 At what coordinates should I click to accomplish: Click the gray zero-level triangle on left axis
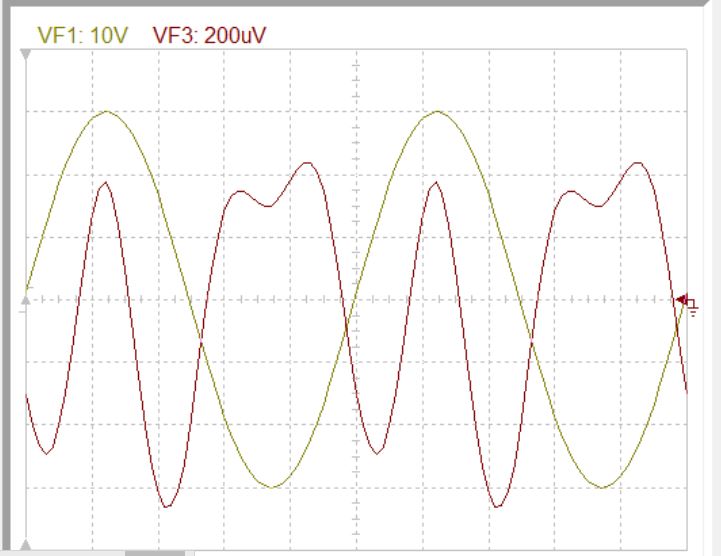26,300
